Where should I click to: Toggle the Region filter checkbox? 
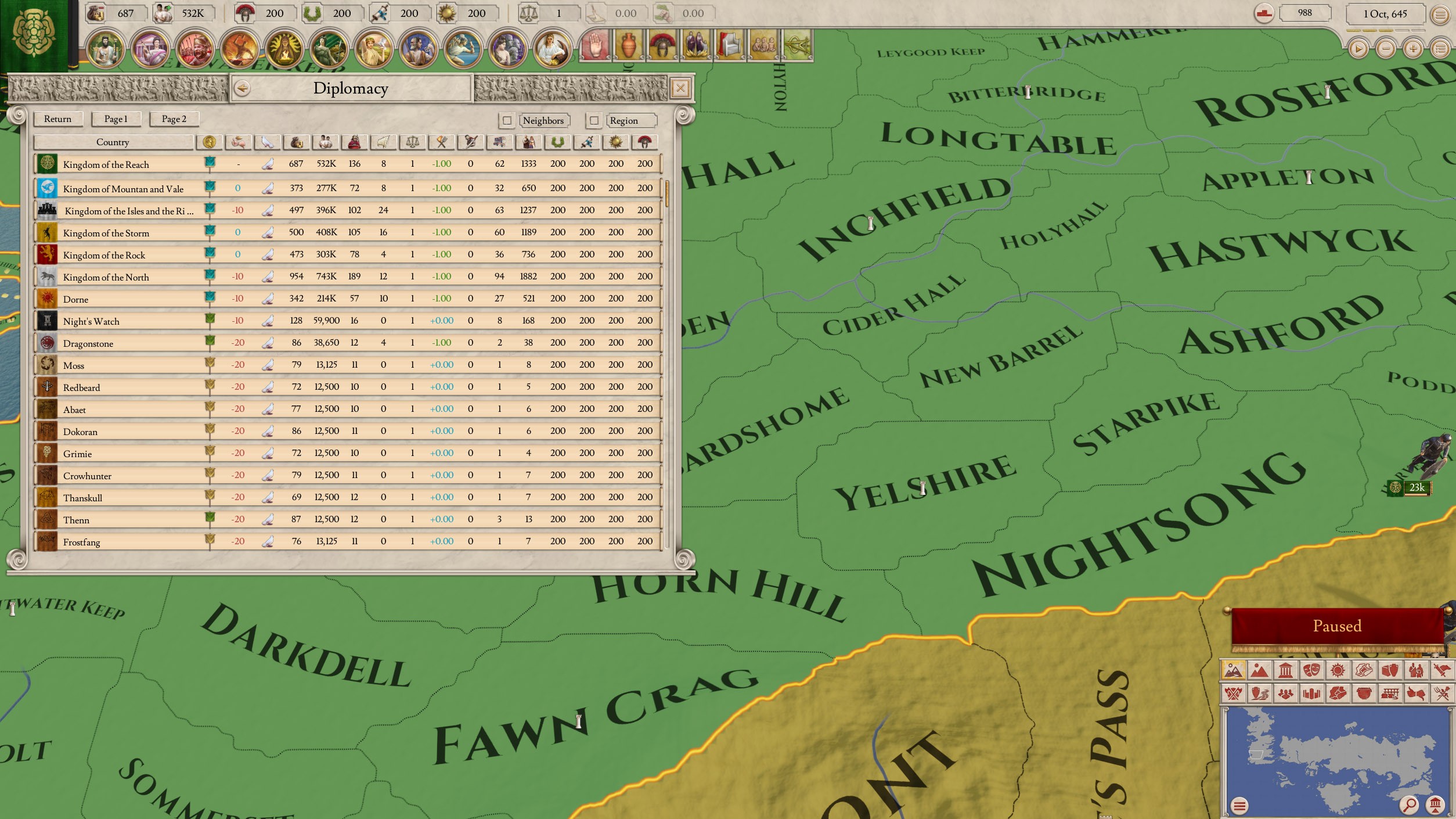(x=593, y=121)
